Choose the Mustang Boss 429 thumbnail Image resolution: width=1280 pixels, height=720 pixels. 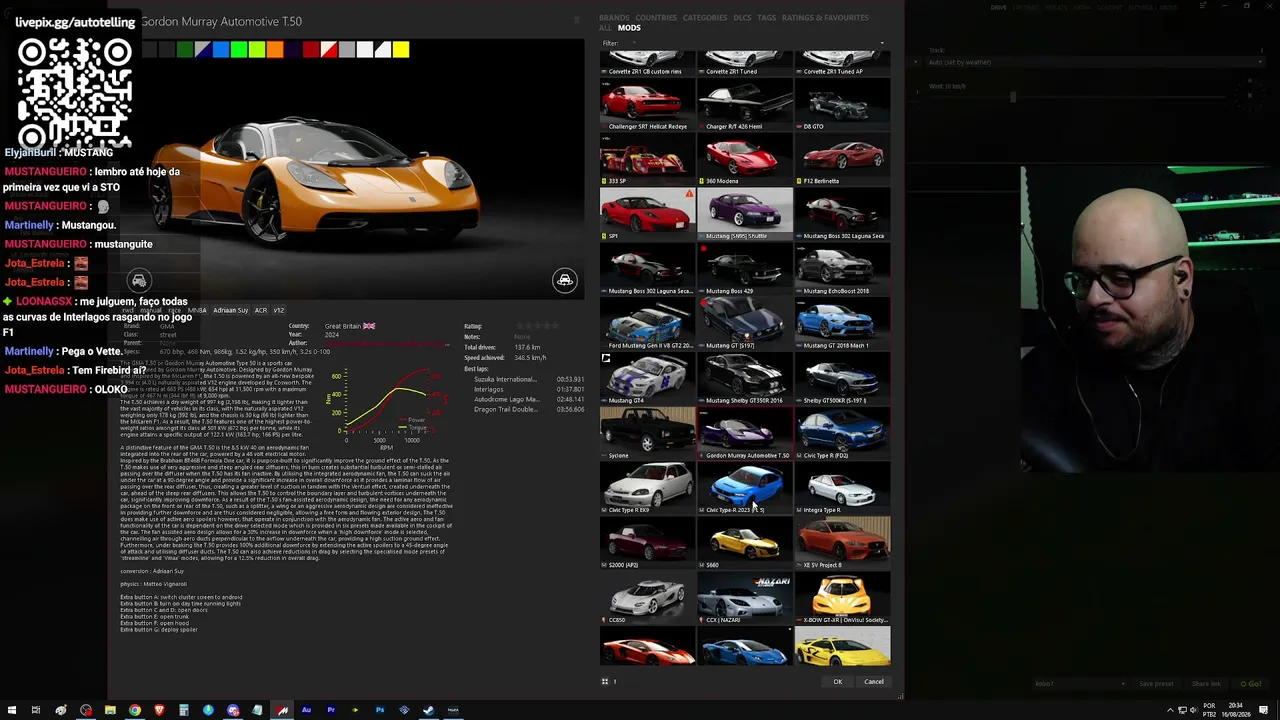pyautogui.click(x=744, y=270)
